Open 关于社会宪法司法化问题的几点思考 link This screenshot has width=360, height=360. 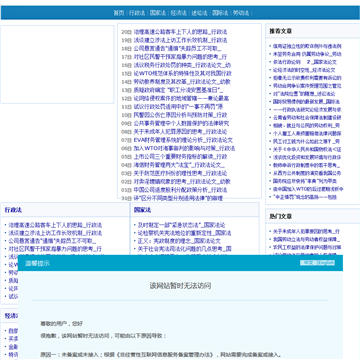tap(185, 249)
